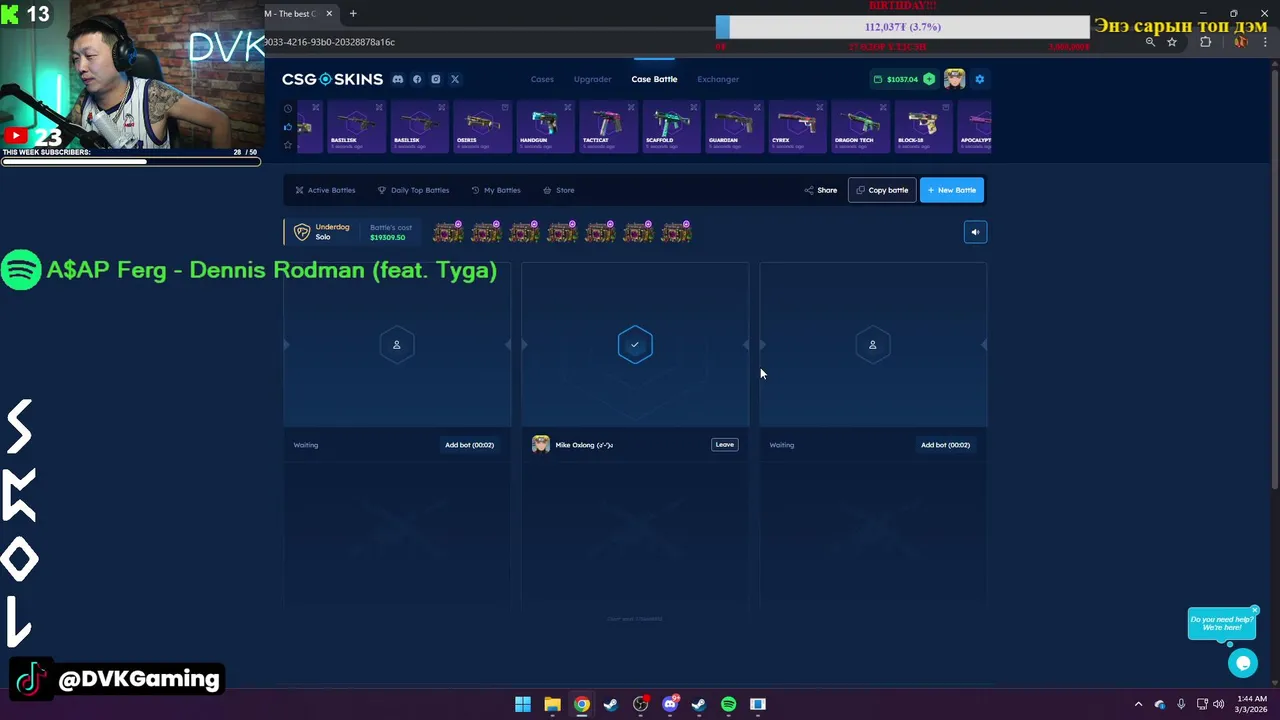The width and height of the screenshot is (1280, 720).
Task: Bookmark this page with star icon
Action: tap(1172, 42)
